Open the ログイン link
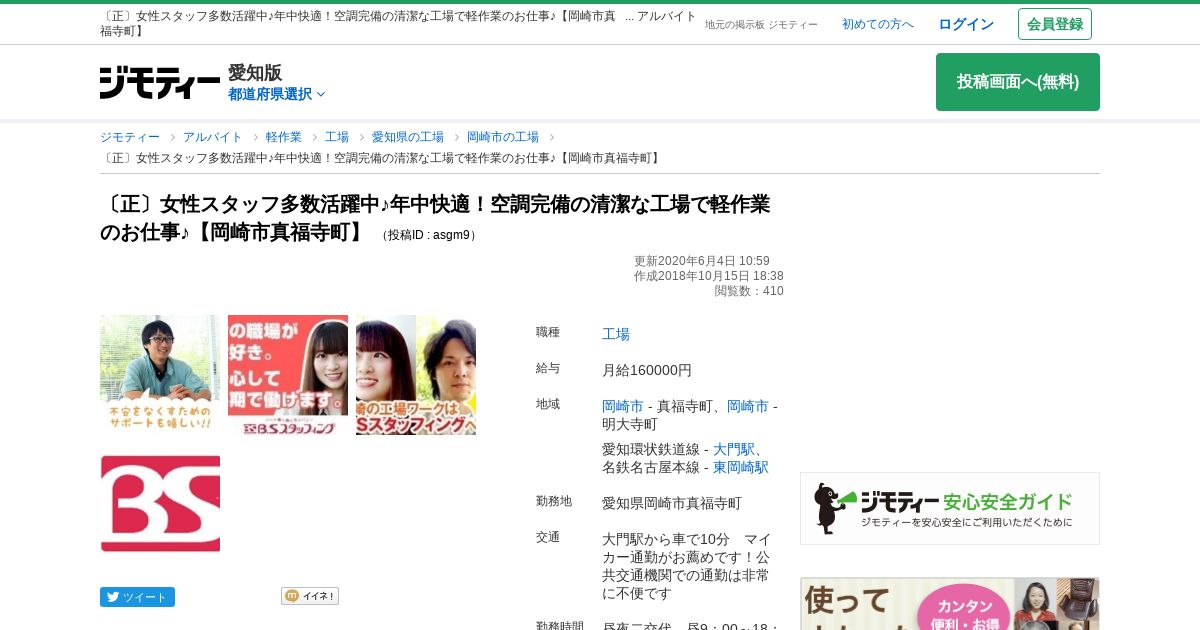Image resolution: width=1200 pixels, height=630 pixels. tap(966, 24)
